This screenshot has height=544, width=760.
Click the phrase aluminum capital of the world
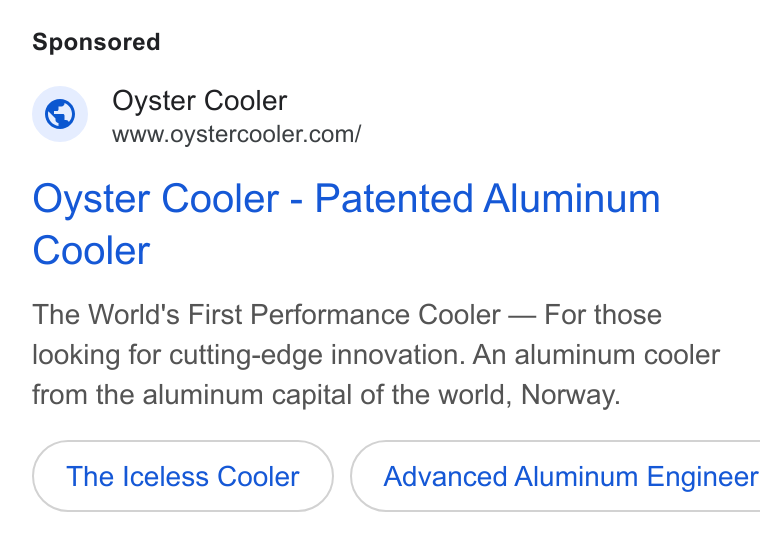tap(327, 395)
